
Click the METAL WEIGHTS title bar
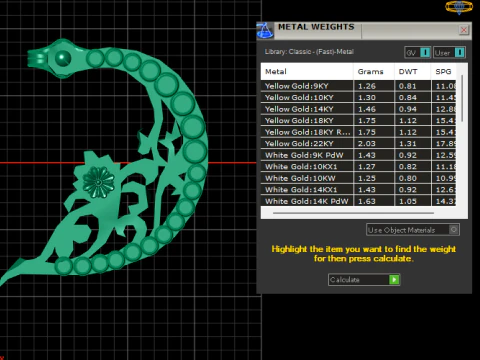[x=365, y=30]
